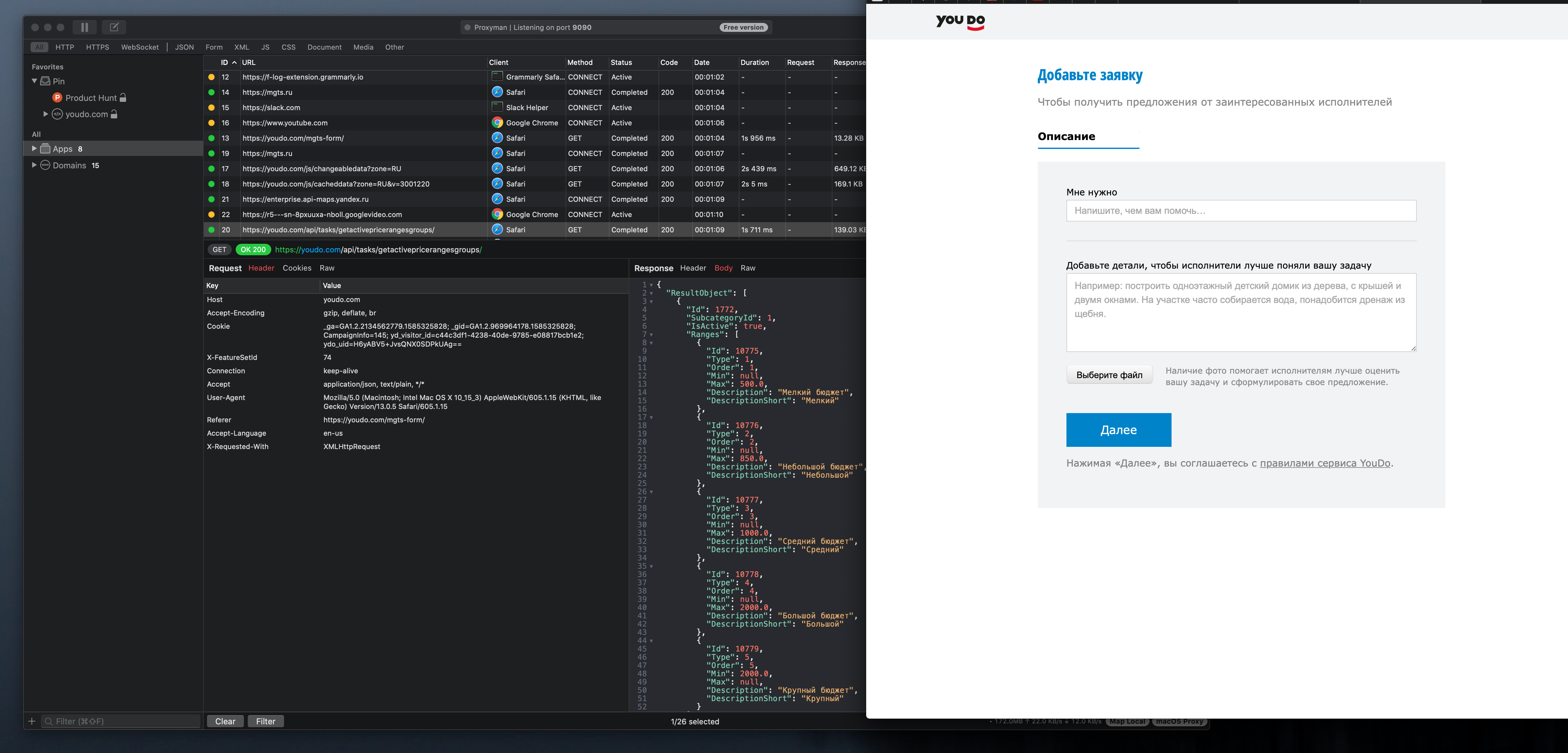Open the response Raw tab

coord(747,268)
